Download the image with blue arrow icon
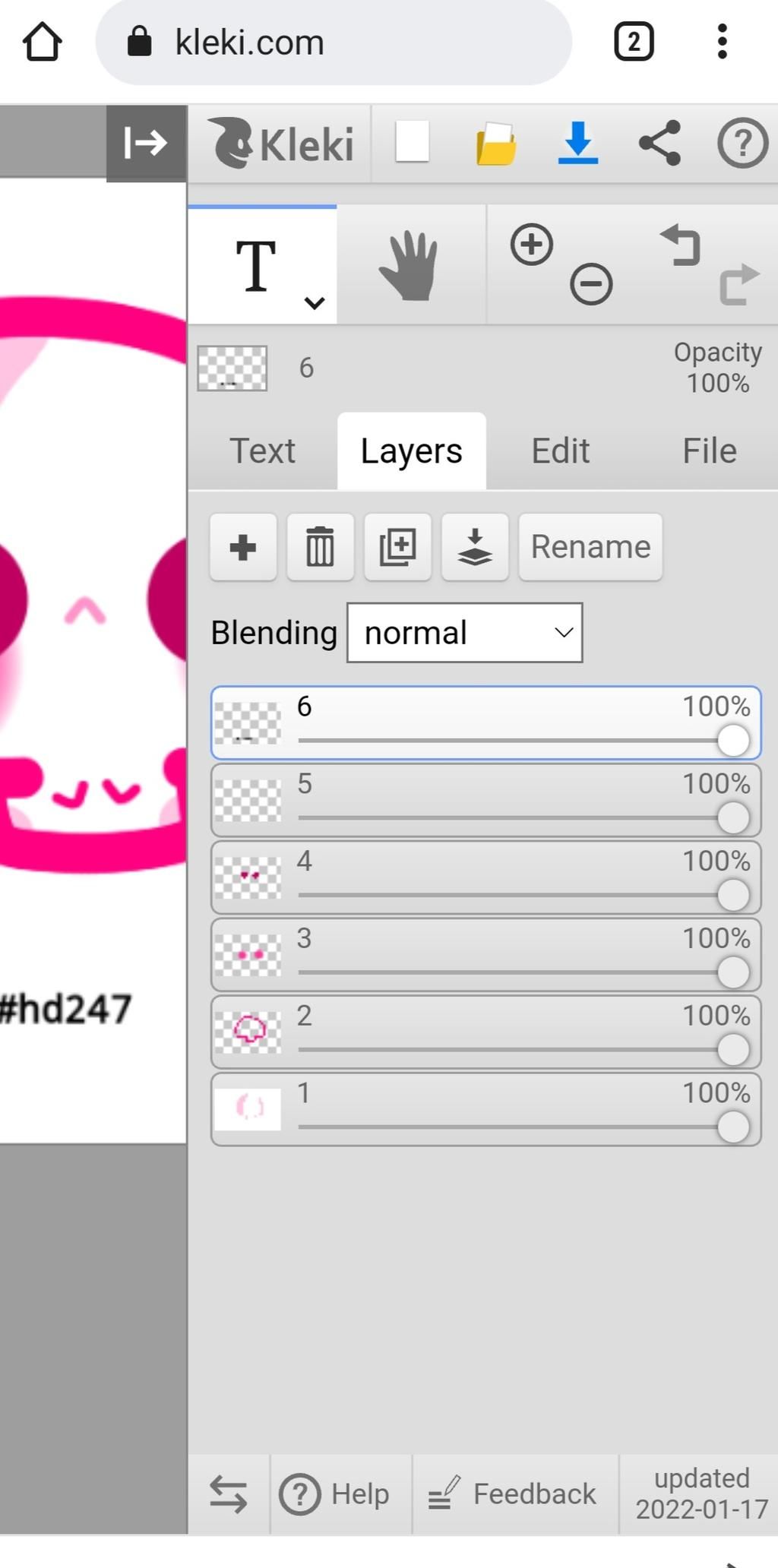The height and width of the screenshot is (1568, 778). pyautogui.click(x=577, y=143)
